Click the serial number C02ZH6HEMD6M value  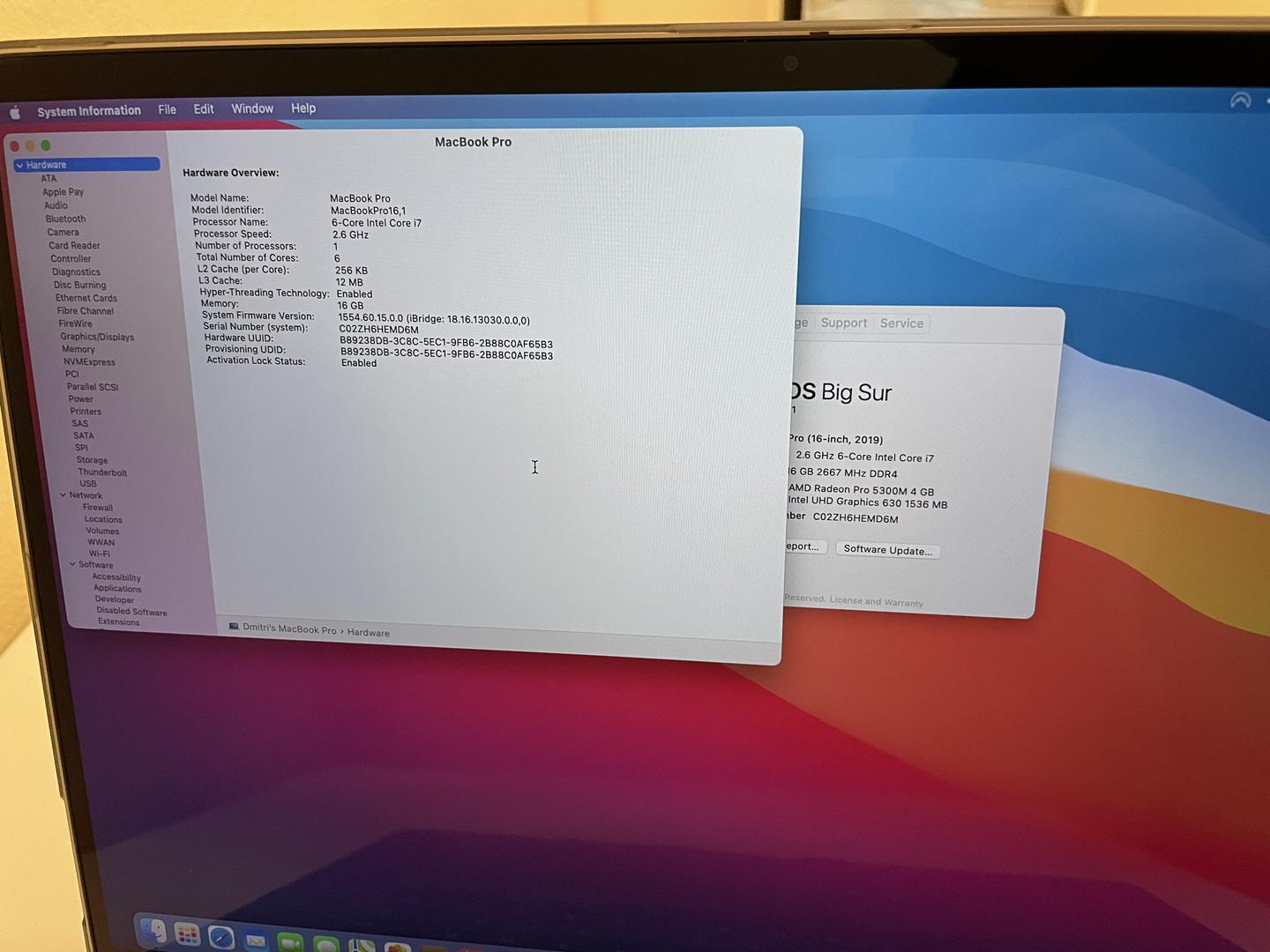(x=379, y=329)
